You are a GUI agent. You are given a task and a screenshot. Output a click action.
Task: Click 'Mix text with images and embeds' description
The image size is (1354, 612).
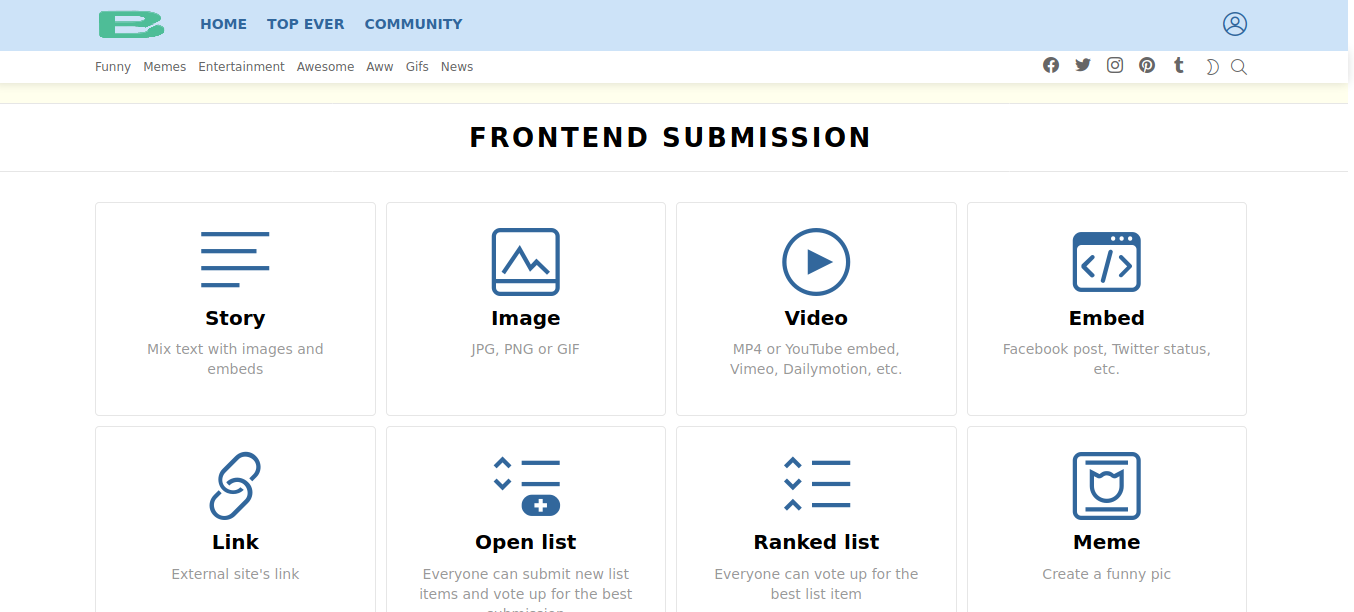(x=235, y=359)
